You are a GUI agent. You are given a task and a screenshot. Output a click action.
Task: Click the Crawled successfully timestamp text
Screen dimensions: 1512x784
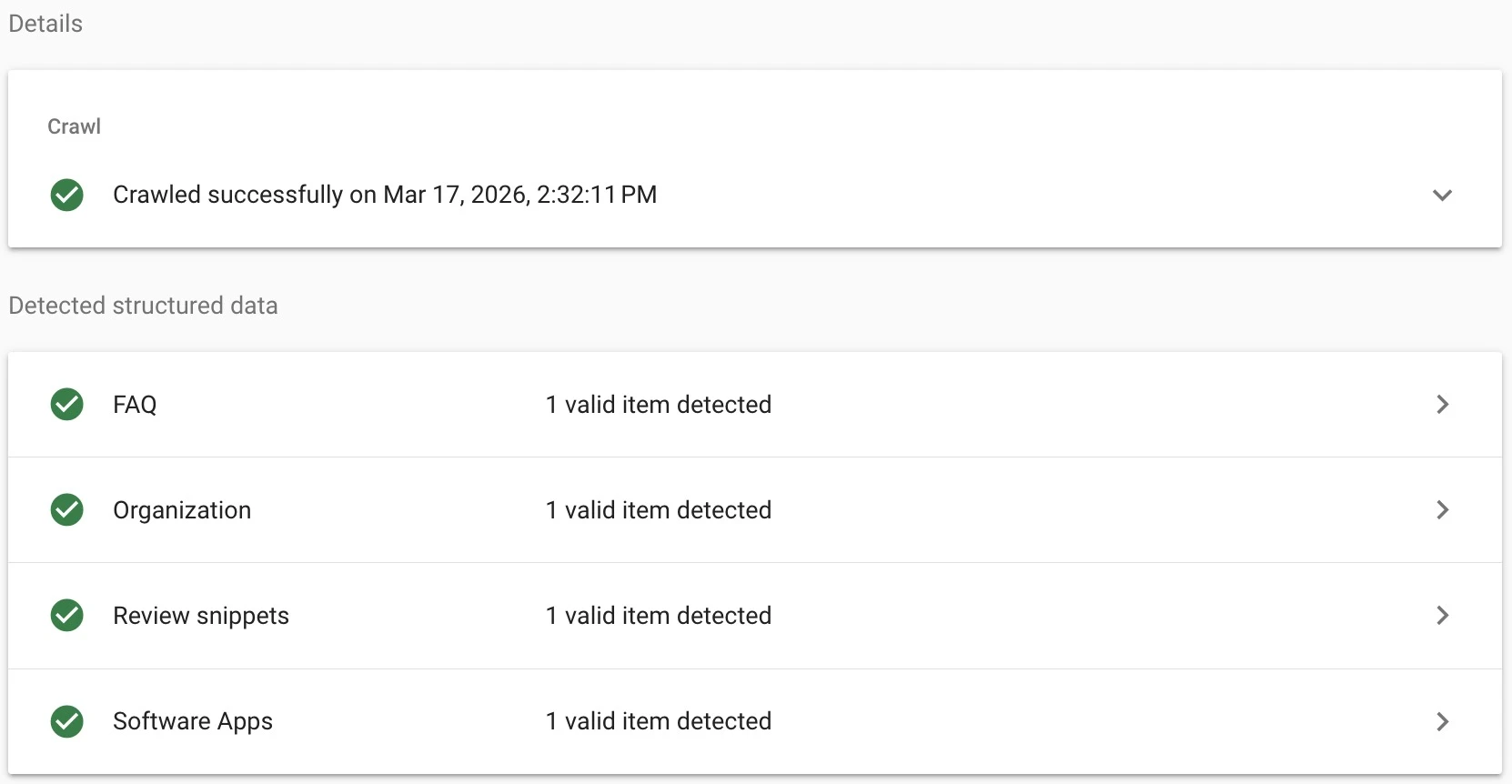tap(384, 195)
